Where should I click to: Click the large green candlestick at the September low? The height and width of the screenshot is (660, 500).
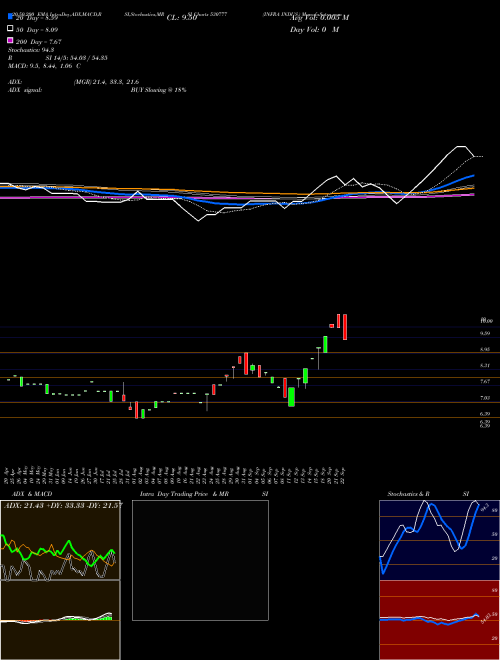coord(291,397)
